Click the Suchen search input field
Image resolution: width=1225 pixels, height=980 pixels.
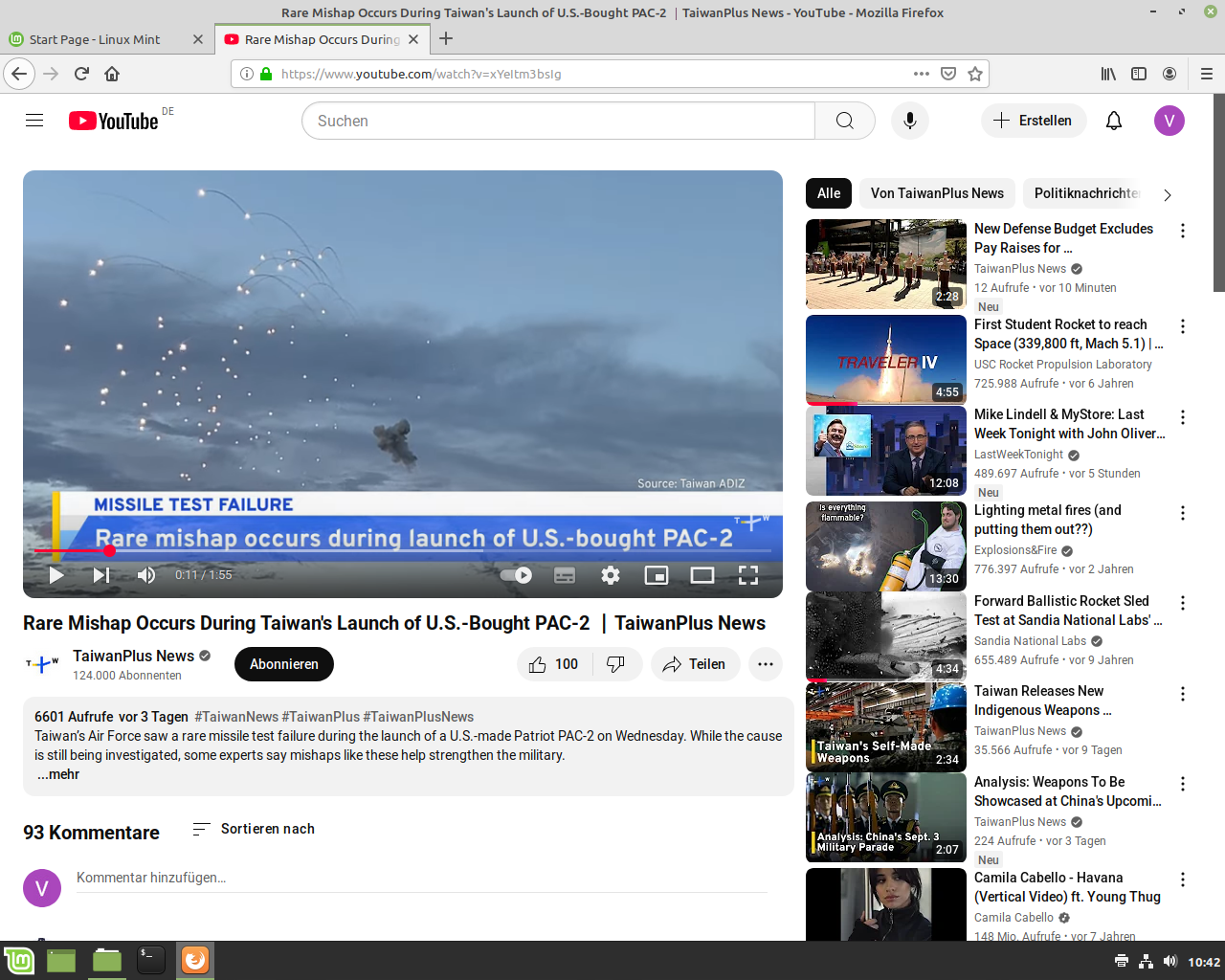click(558, 121)
